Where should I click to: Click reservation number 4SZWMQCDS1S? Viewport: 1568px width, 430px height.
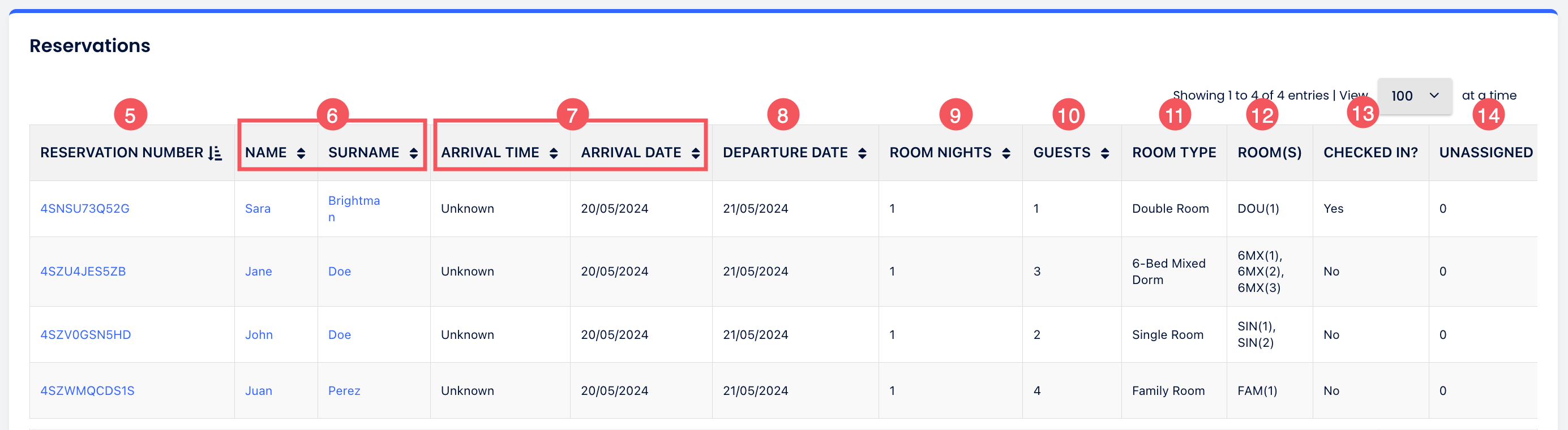[87, 390]
